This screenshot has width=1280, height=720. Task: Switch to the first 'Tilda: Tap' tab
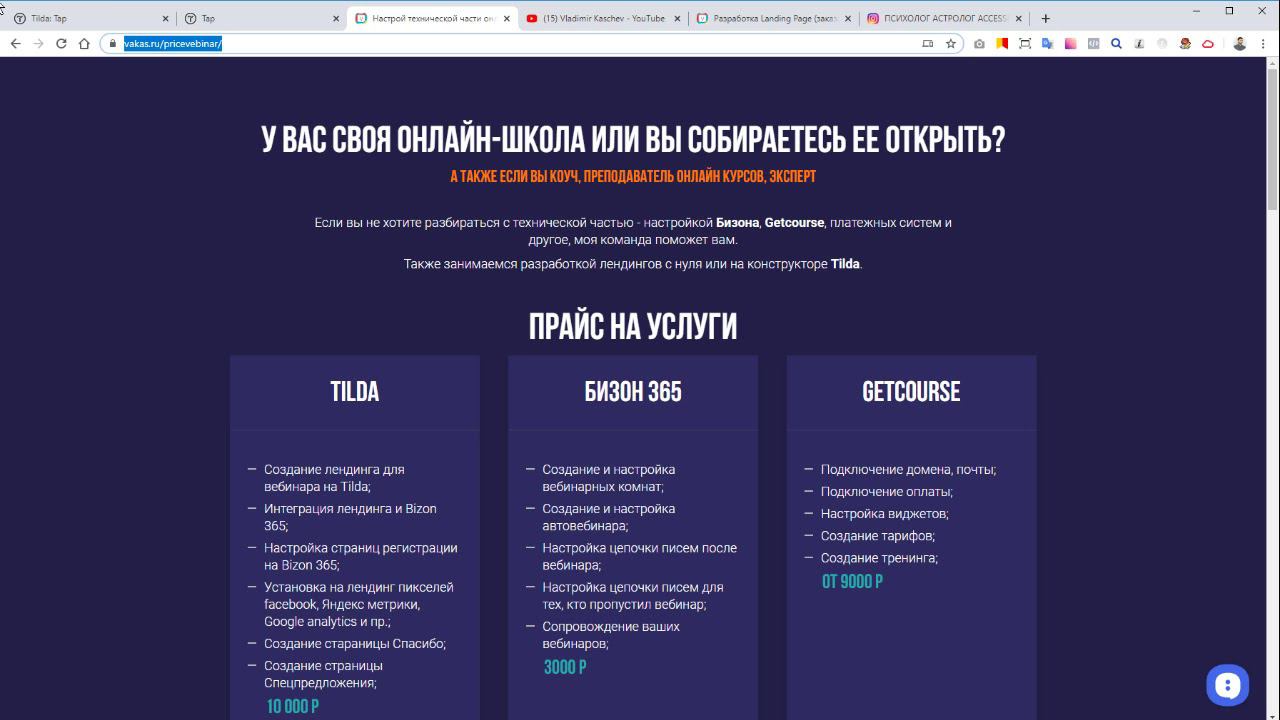click(90, 18)
